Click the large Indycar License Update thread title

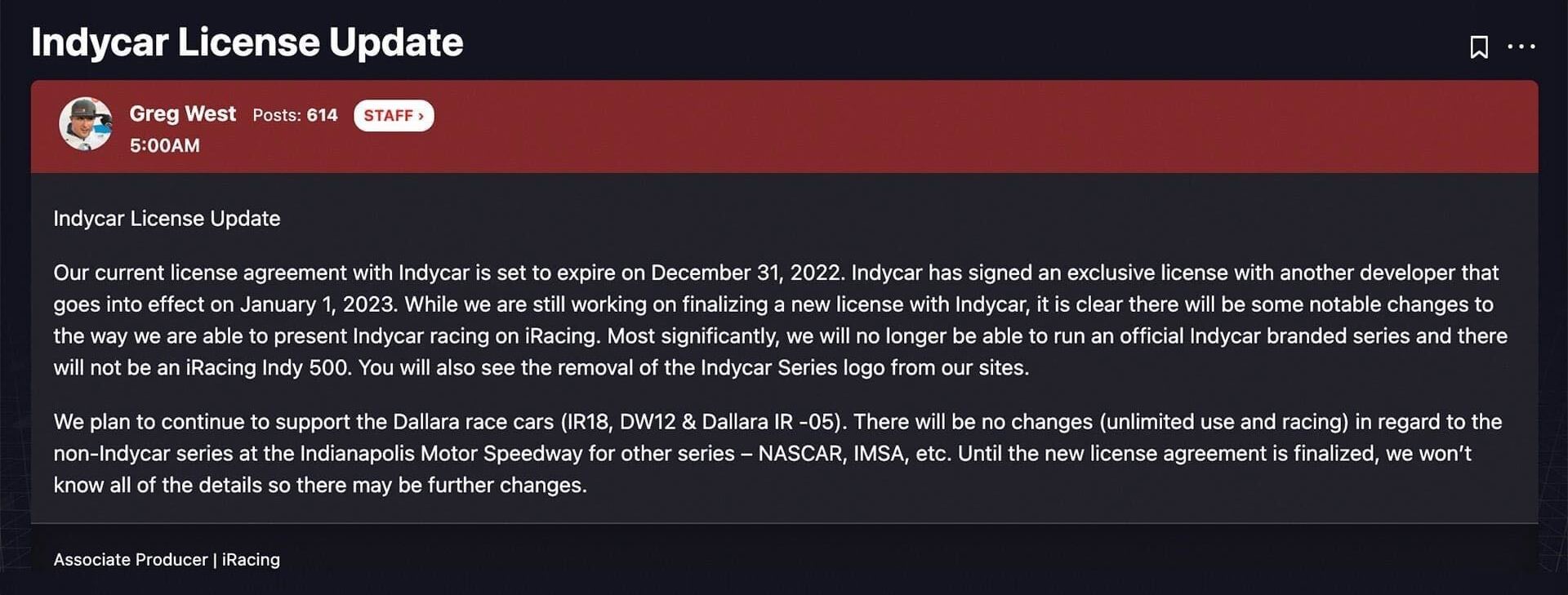pos(247,42)
